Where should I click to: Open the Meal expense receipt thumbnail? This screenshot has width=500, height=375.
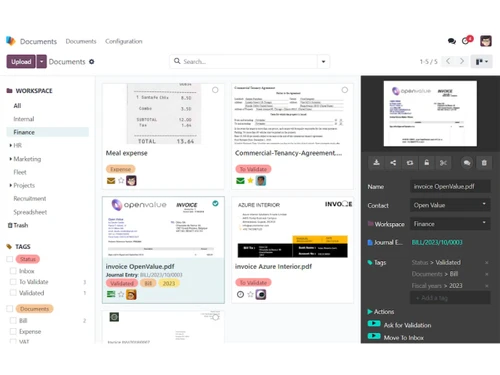[x=164, y=114]
